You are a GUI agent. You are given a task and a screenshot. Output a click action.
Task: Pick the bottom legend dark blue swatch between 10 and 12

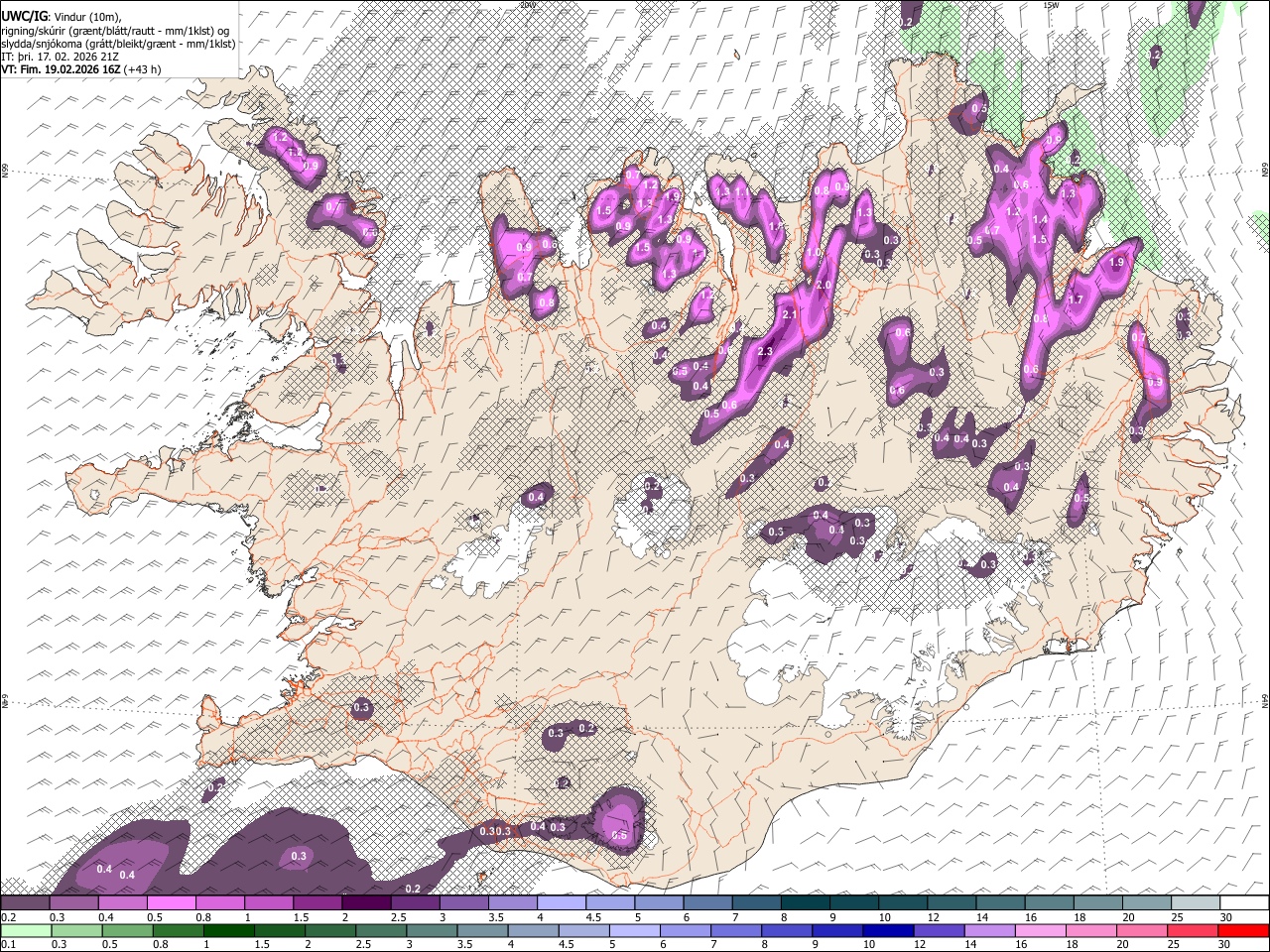(x=886, y=930)
